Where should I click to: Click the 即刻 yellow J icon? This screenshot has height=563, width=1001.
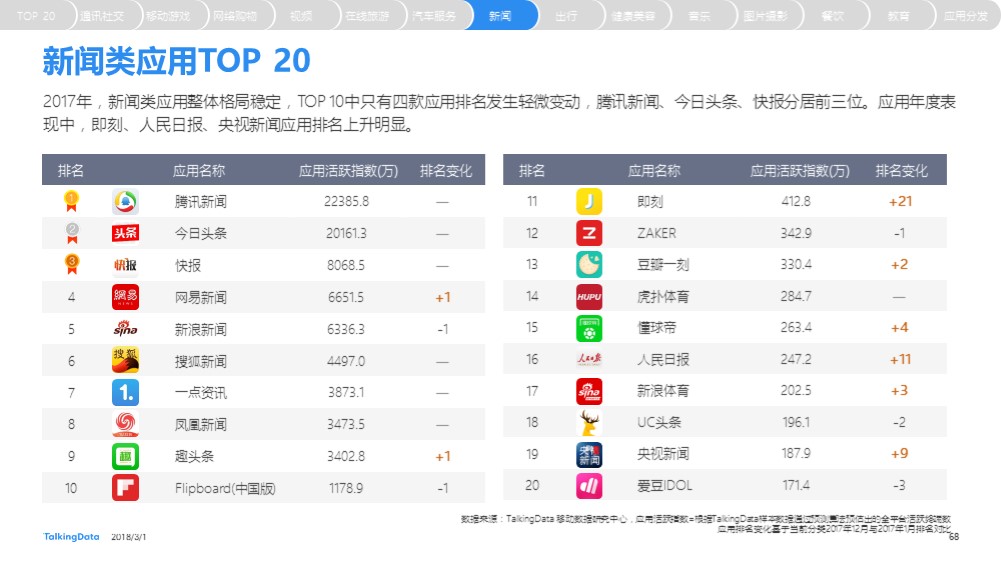pos(589,201)
